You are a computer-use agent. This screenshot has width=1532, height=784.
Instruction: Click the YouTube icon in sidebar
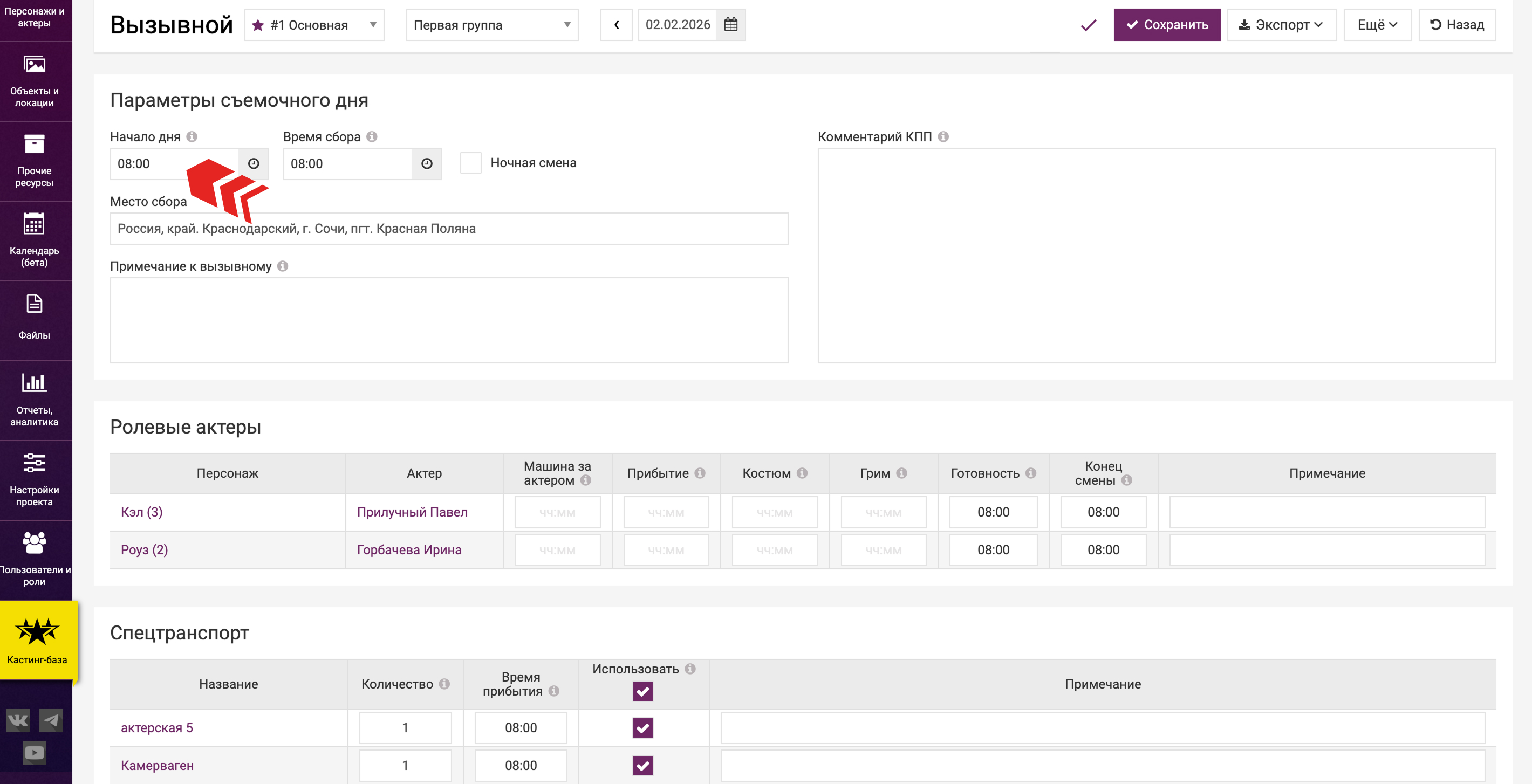point(35,753)
